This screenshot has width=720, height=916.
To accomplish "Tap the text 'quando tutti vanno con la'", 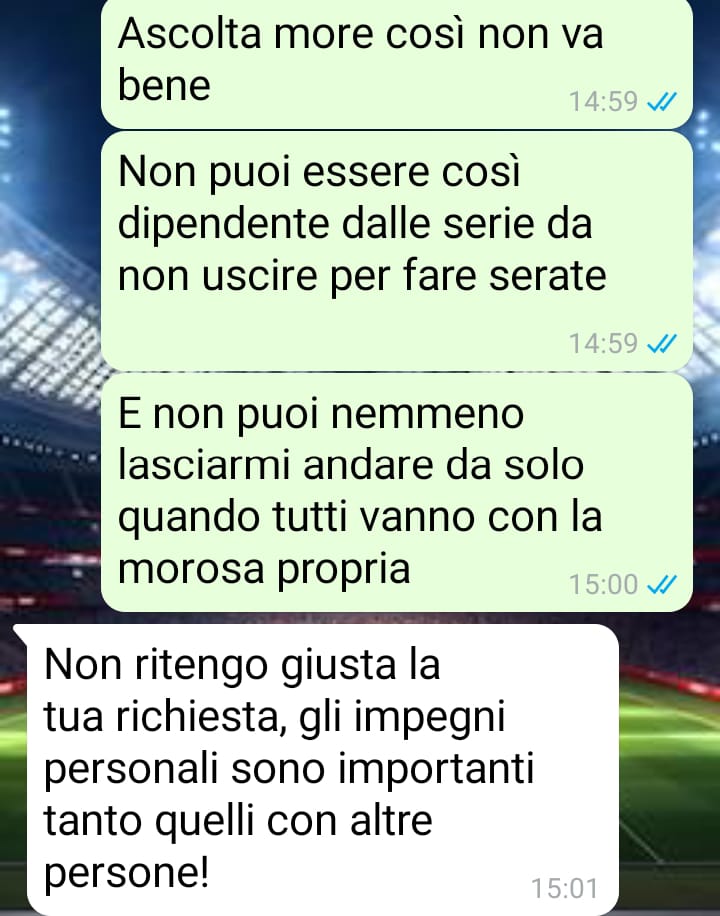I will [360, 519].
